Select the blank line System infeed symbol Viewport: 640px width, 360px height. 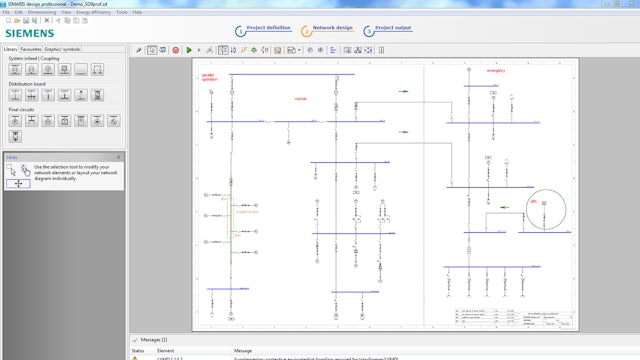(x=81, y=70)
